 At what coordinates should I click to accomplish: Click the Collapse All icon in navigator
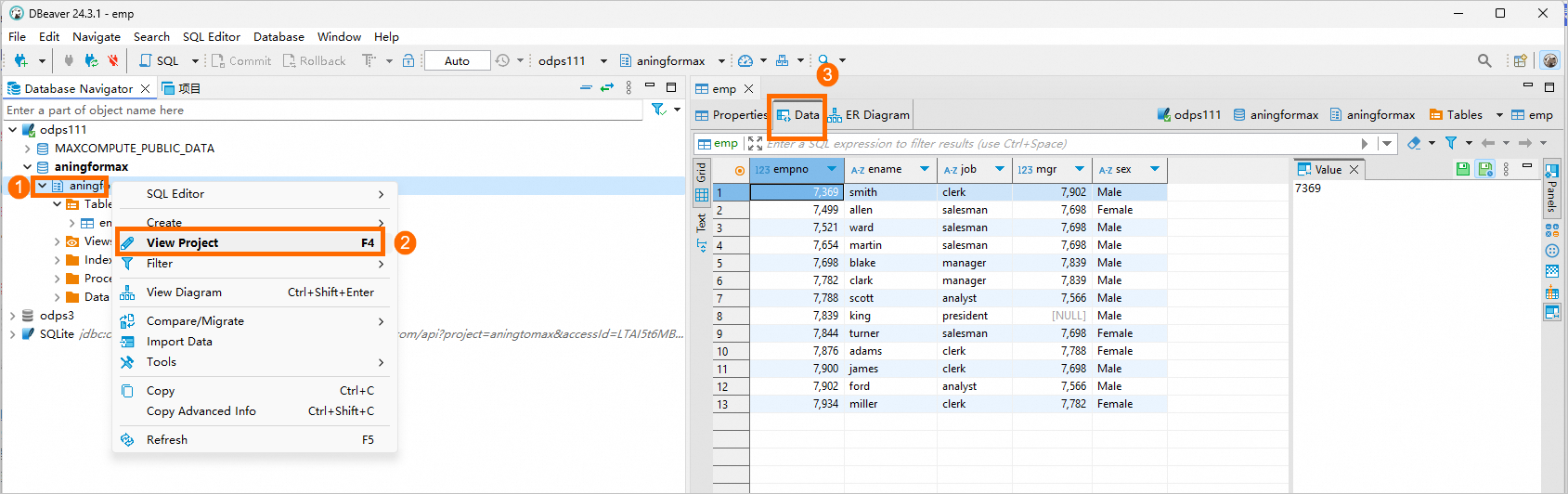(x=586, y=88)
